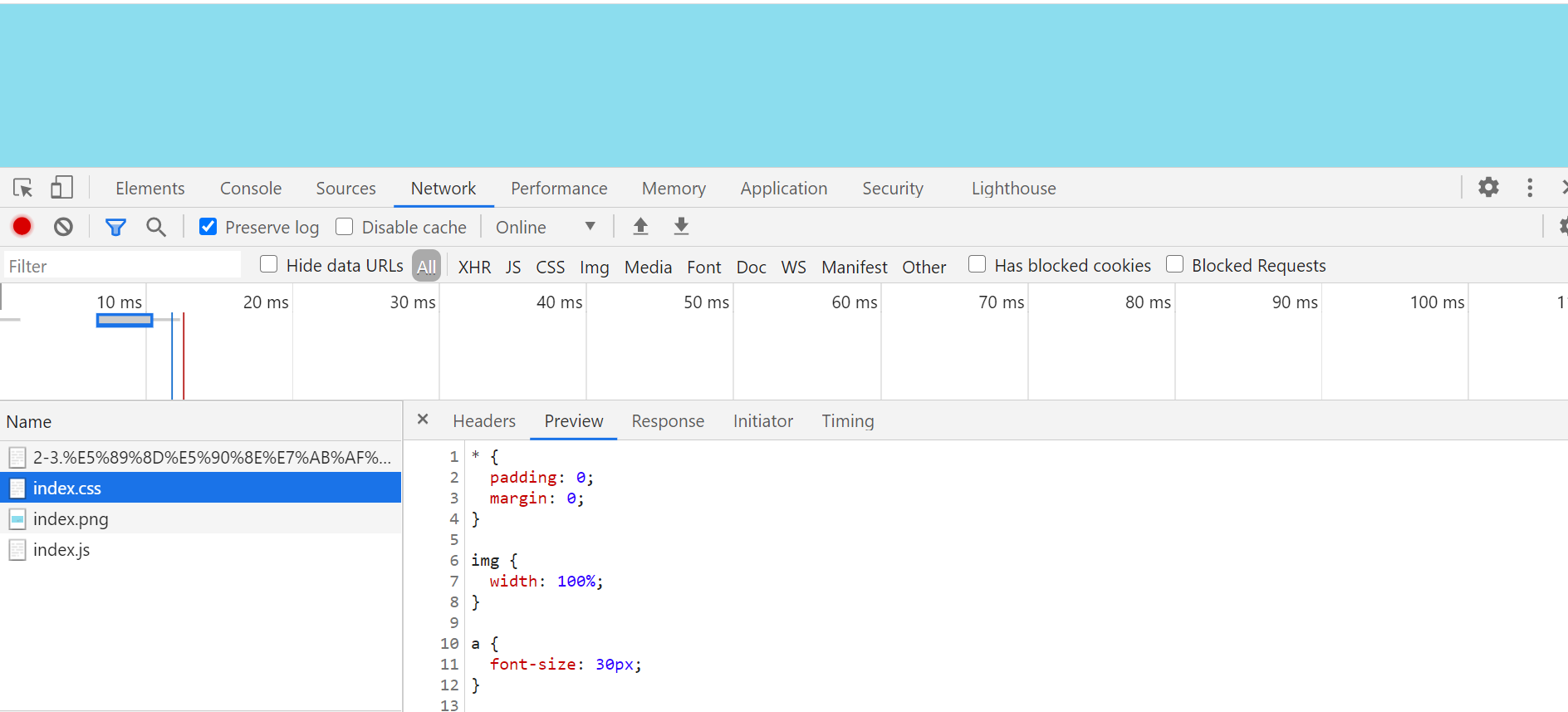The image size is (1568, 712).
Task: Click the blue DOMContentLoaded line marker
Action: (172, 356)
